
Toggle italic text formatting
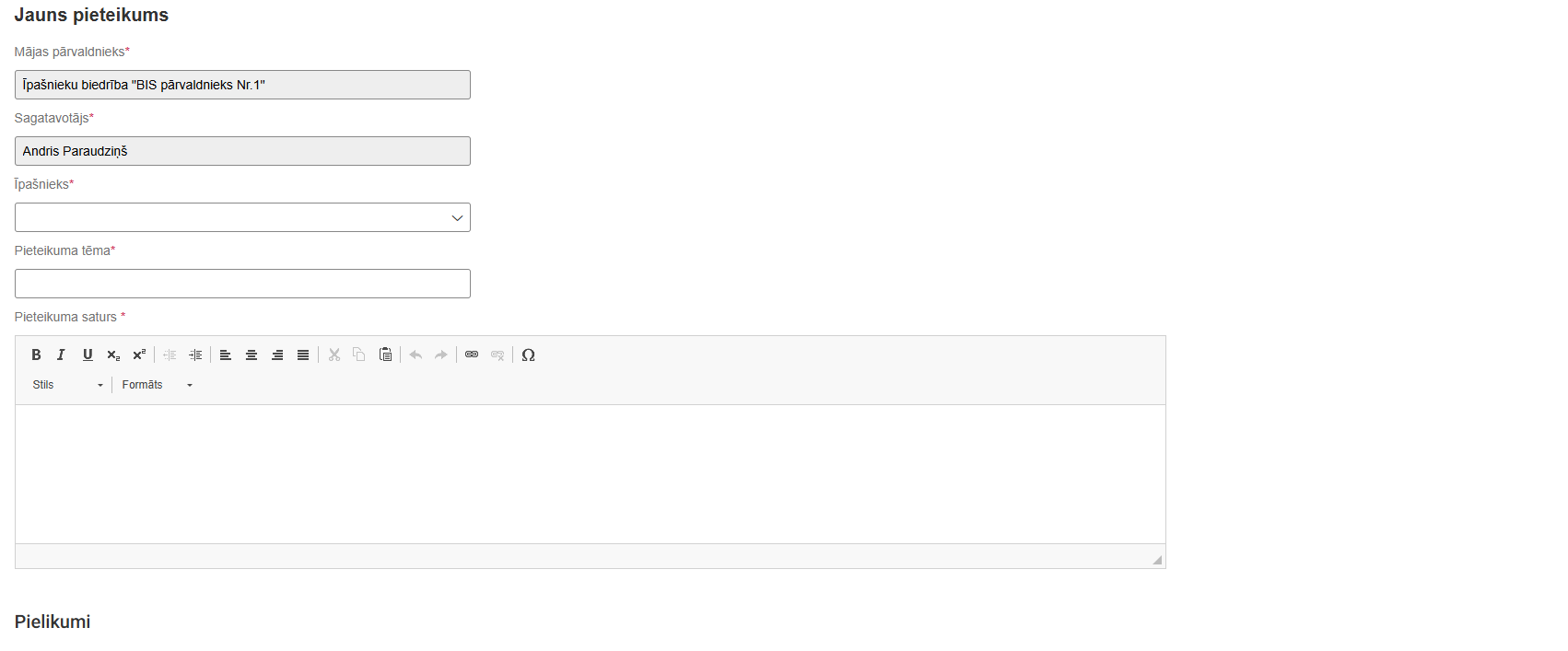click(62, 355)
